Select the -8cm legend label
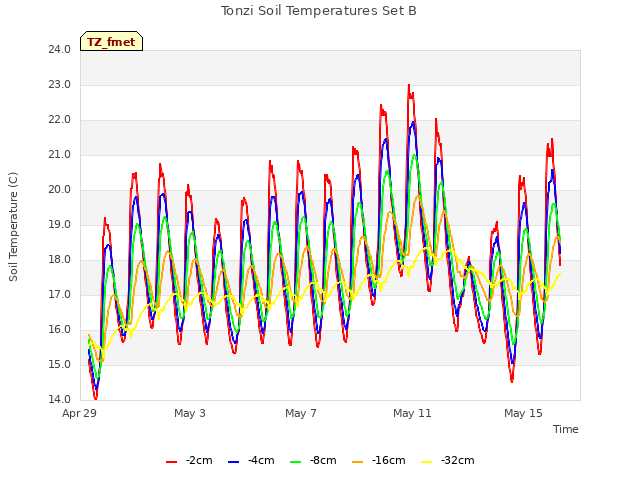 323,460
